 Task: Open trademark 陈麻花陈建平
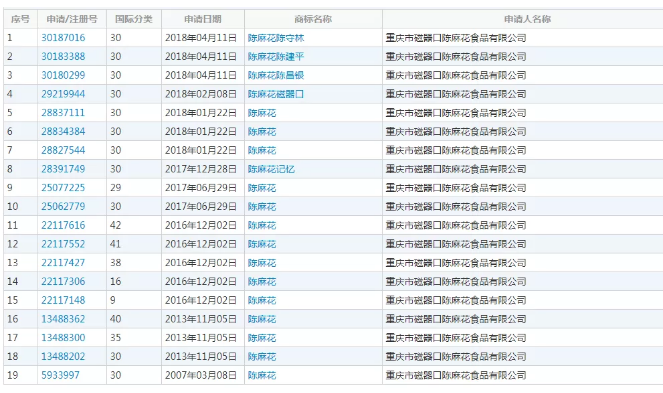pos(276,56)
